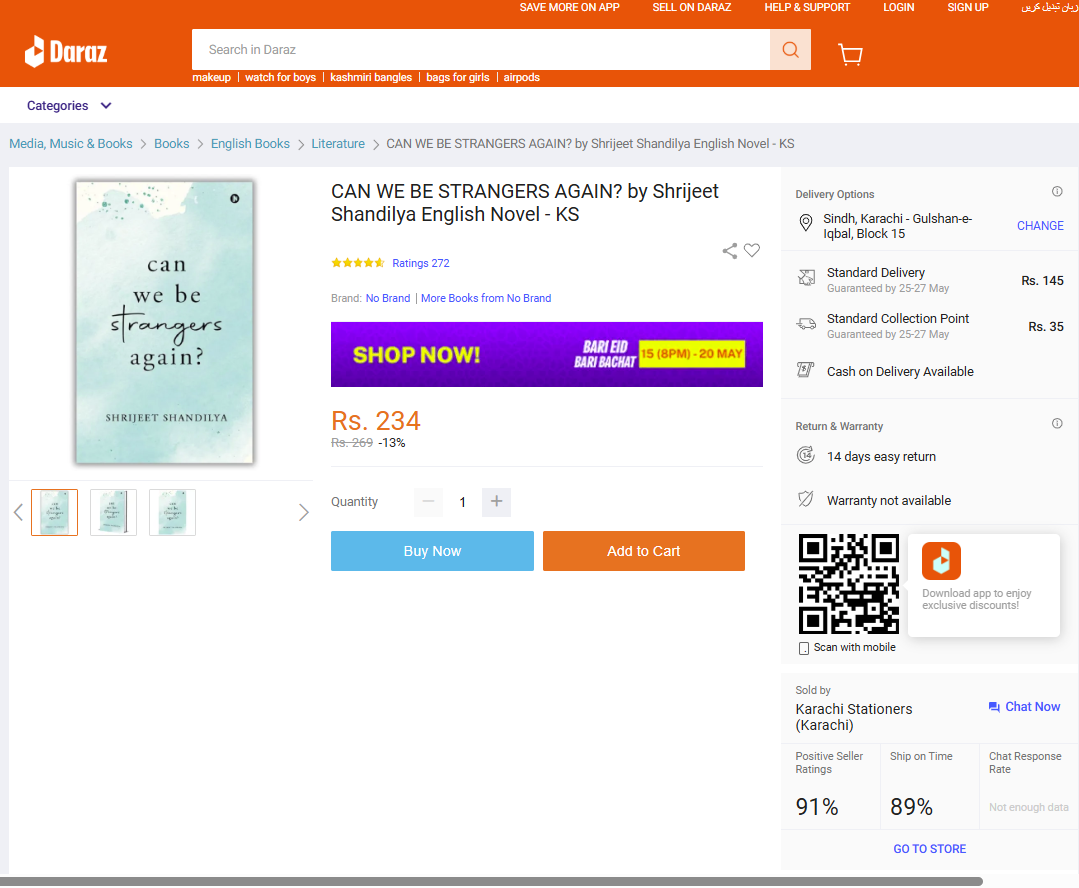
Task: Show previous thumbnails with left arrow
Action: (x=19, y=512)
